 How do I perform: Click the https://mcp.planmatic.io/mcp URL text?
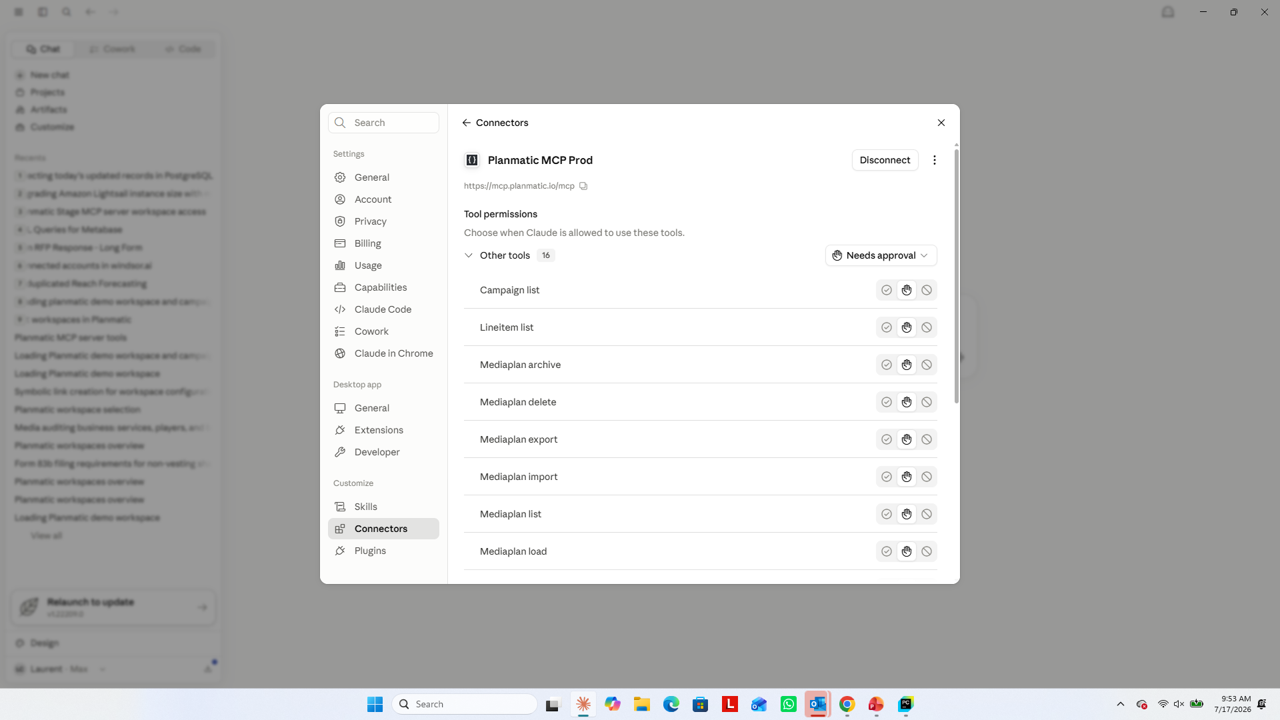(x=519, y=186)
